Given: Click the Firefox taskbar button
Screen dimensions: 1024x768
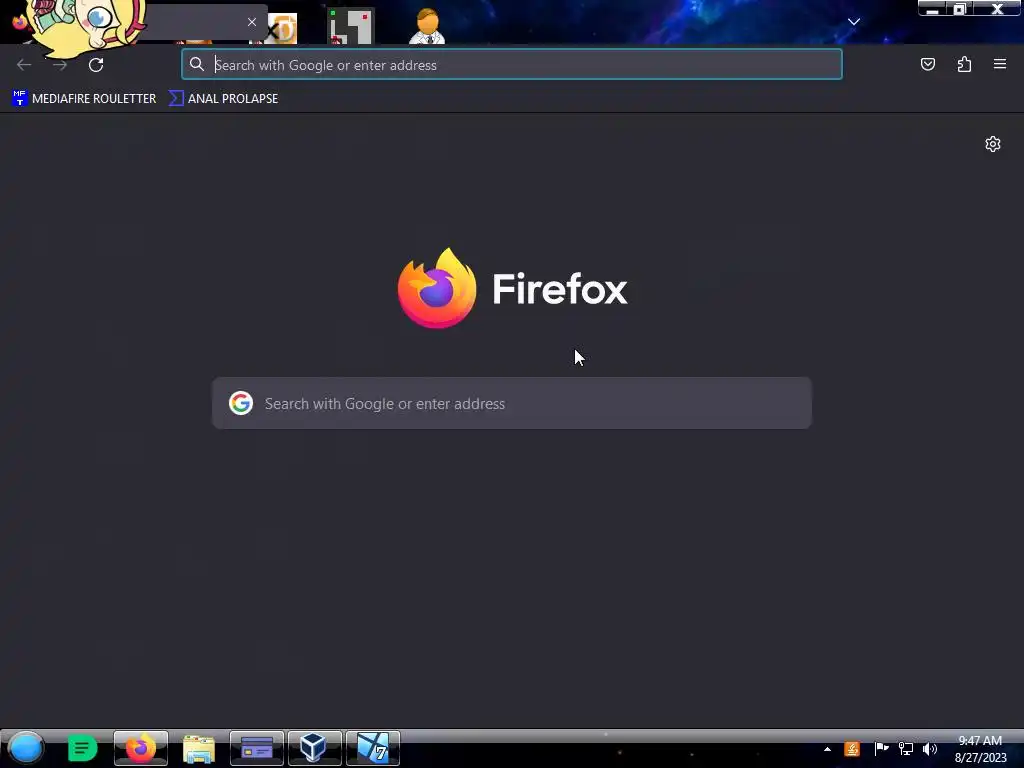Looking at the screenshot, I should tap(140, 748).
